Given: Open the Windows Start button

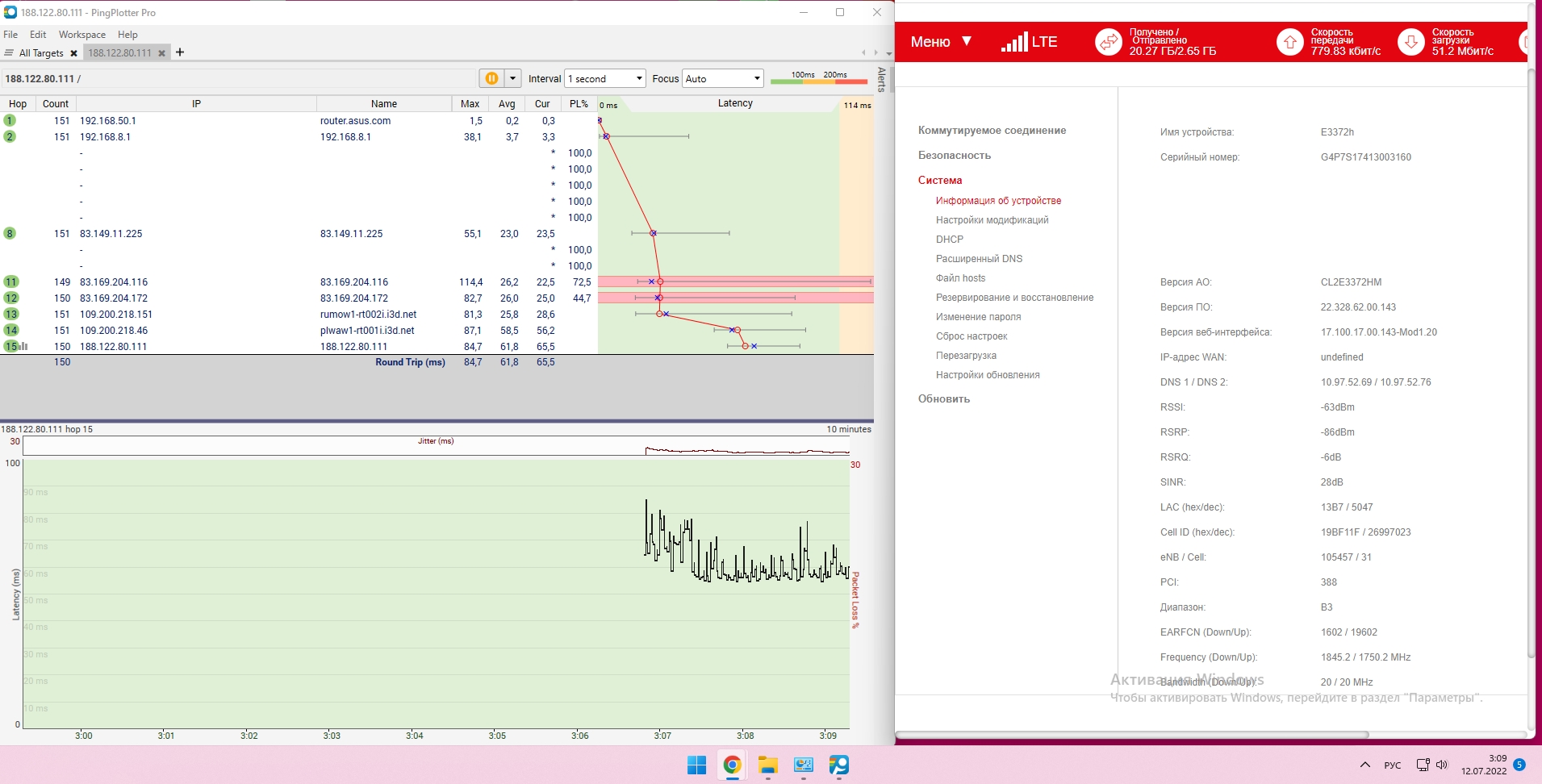Looking at the screenshot, I should click(x=696, y=765).
